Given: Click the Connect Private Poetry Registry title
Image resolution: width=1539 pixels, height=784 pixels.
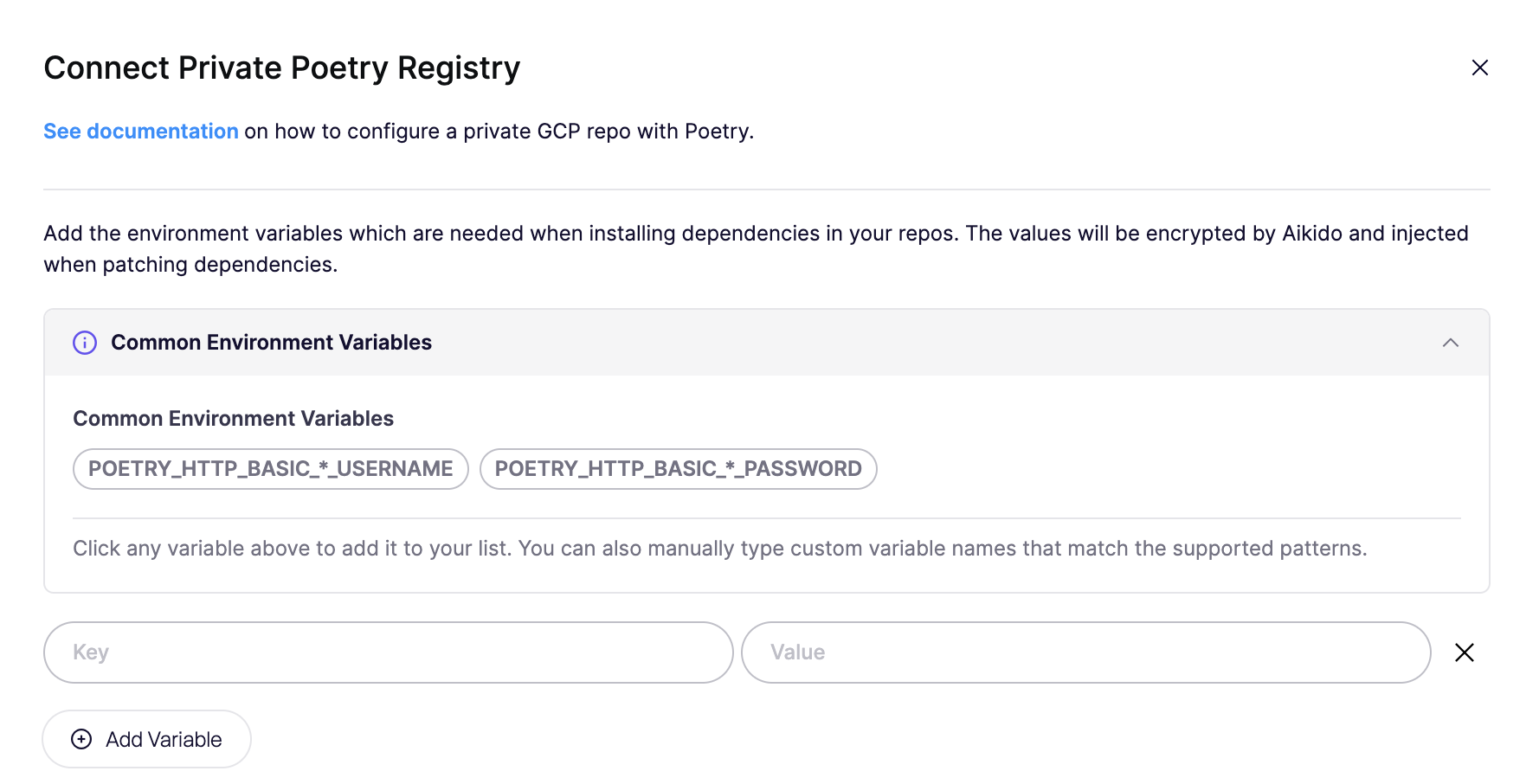Looking at the screenshot, I should (x=282, y=68).
